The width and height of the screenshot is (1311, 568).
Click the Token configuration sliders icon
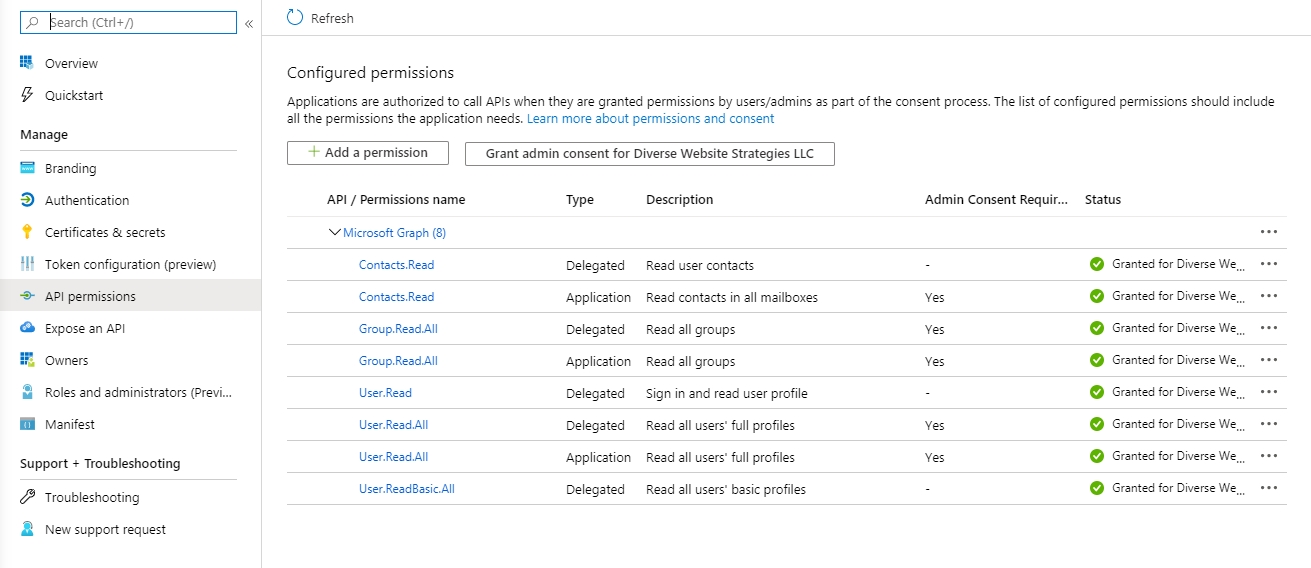[x=27, y=264]
